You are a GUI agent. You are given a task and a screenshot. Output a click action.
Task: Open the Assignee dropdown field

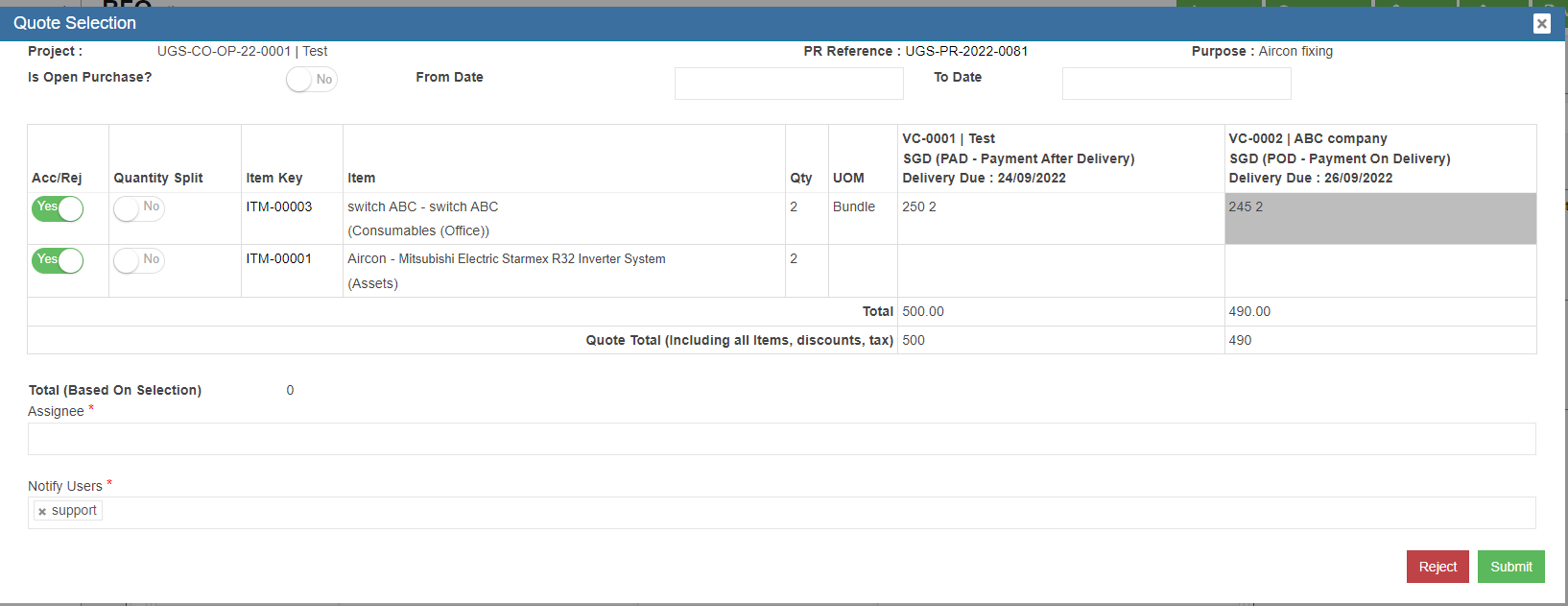point(781,439)
